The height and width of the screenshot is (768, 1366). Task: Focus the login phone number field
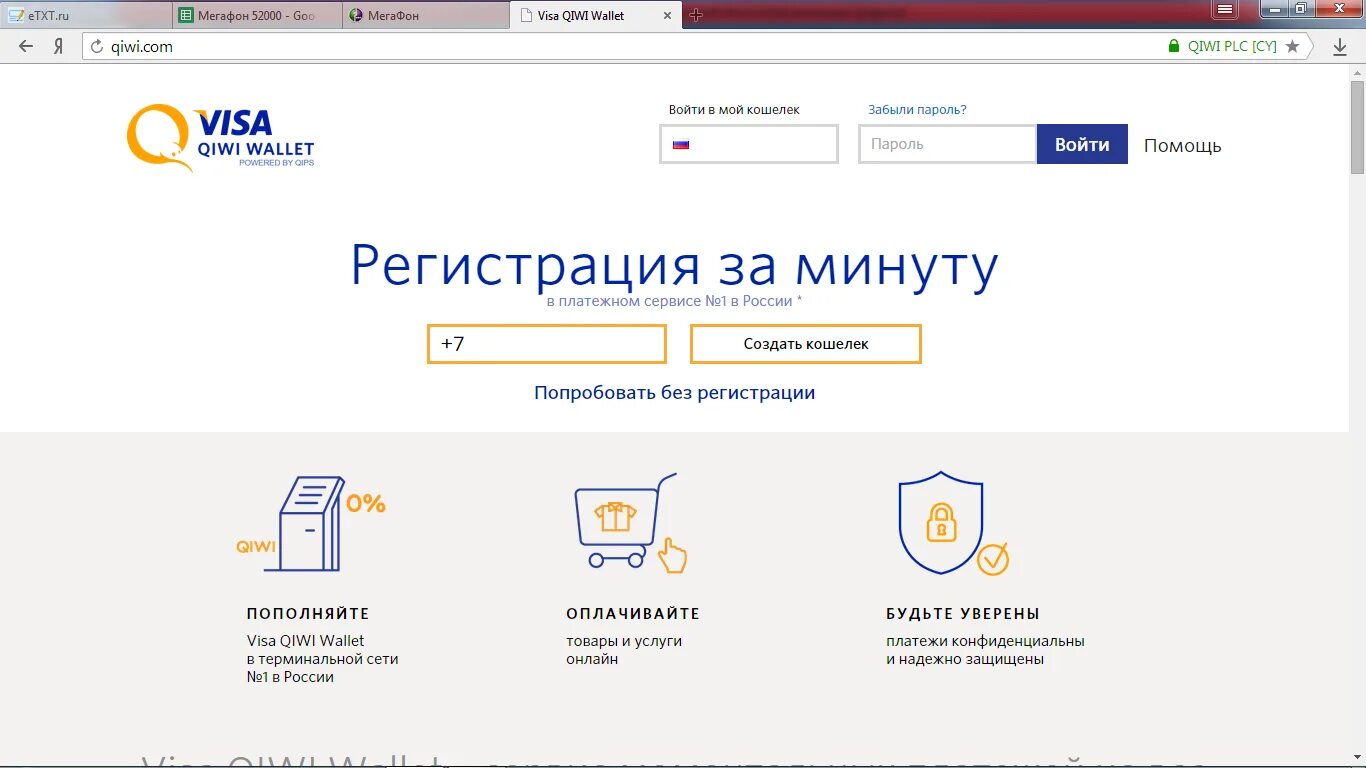point(749,144)
